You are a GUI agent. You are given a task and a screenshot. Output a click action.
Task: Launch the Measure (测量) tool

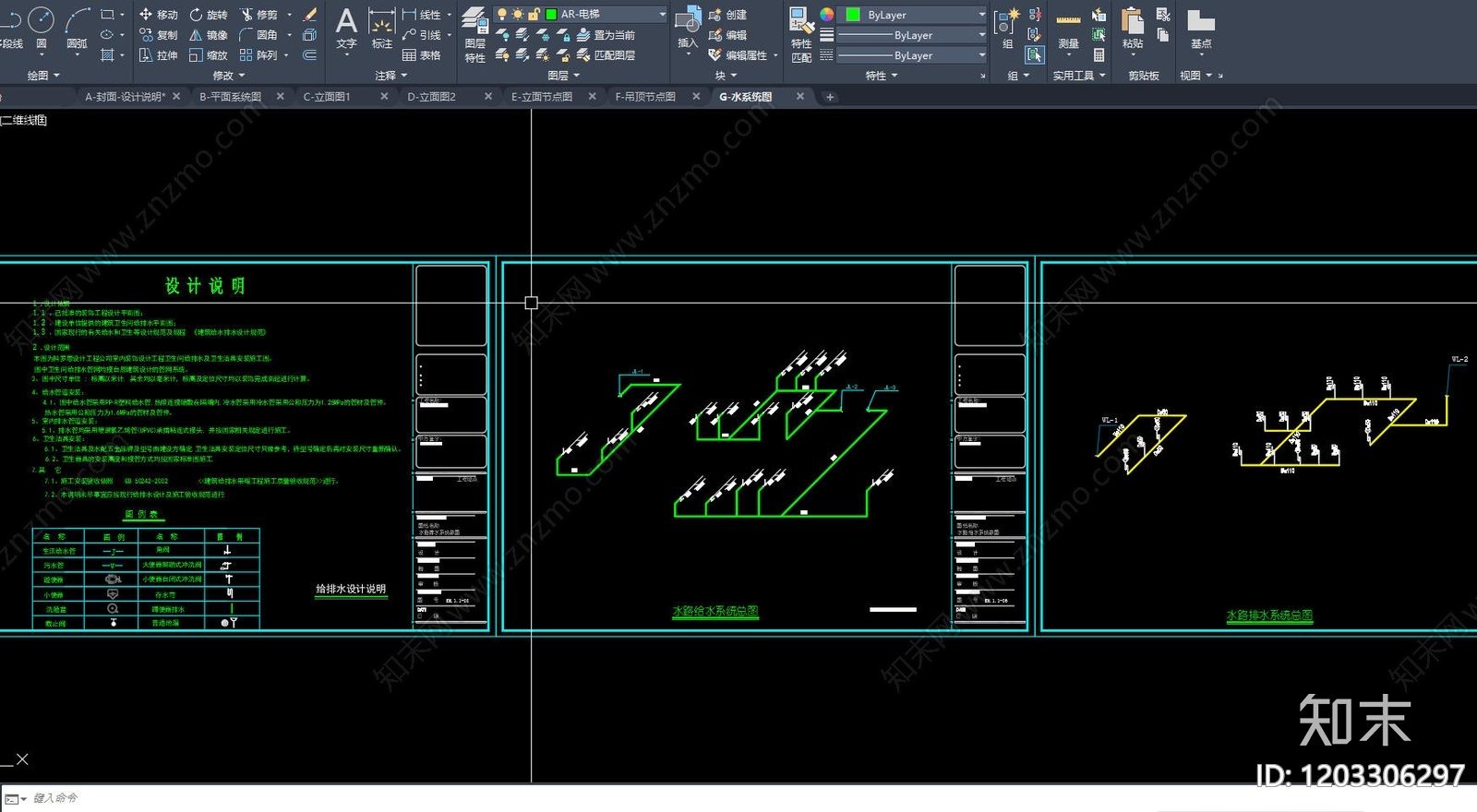[1068, 28]
